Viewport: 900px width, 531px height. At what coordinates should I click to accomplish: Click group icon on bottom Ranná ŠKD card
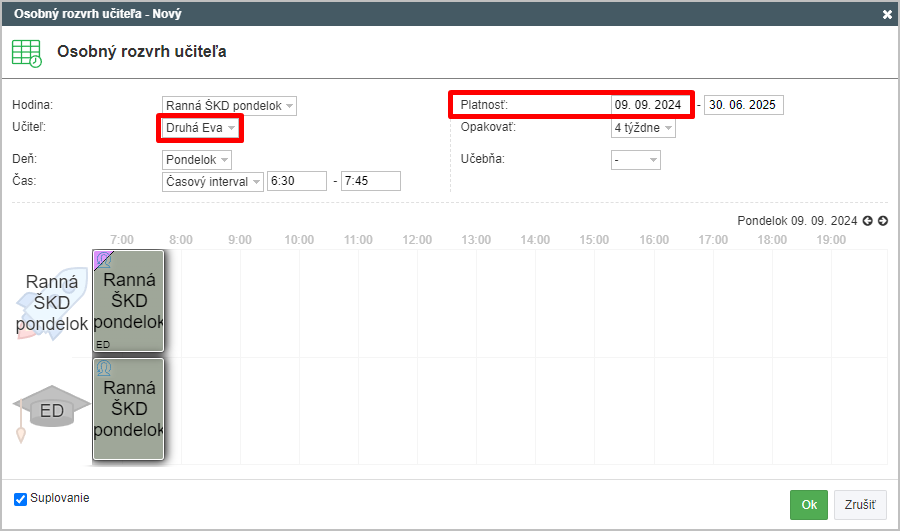(103, 368)
